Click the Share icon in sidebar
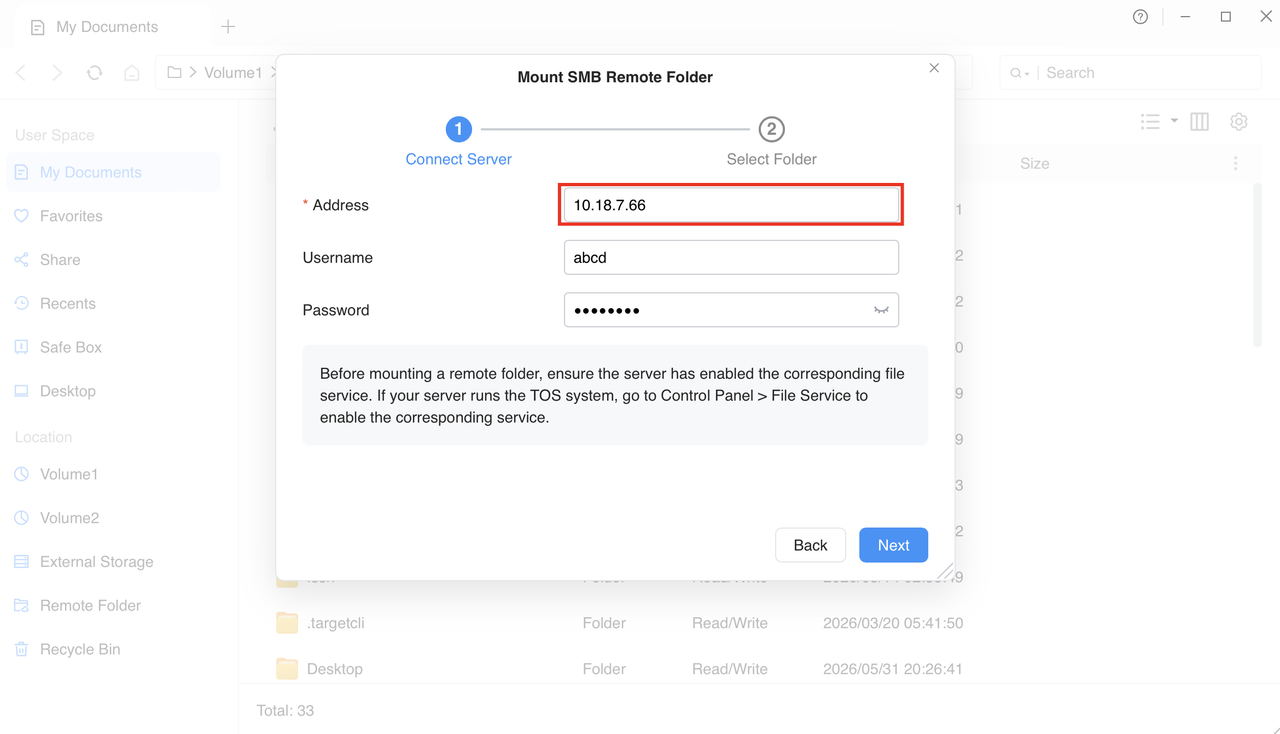Viewport: 1280px width, 734px height. [x=21, y=260]
